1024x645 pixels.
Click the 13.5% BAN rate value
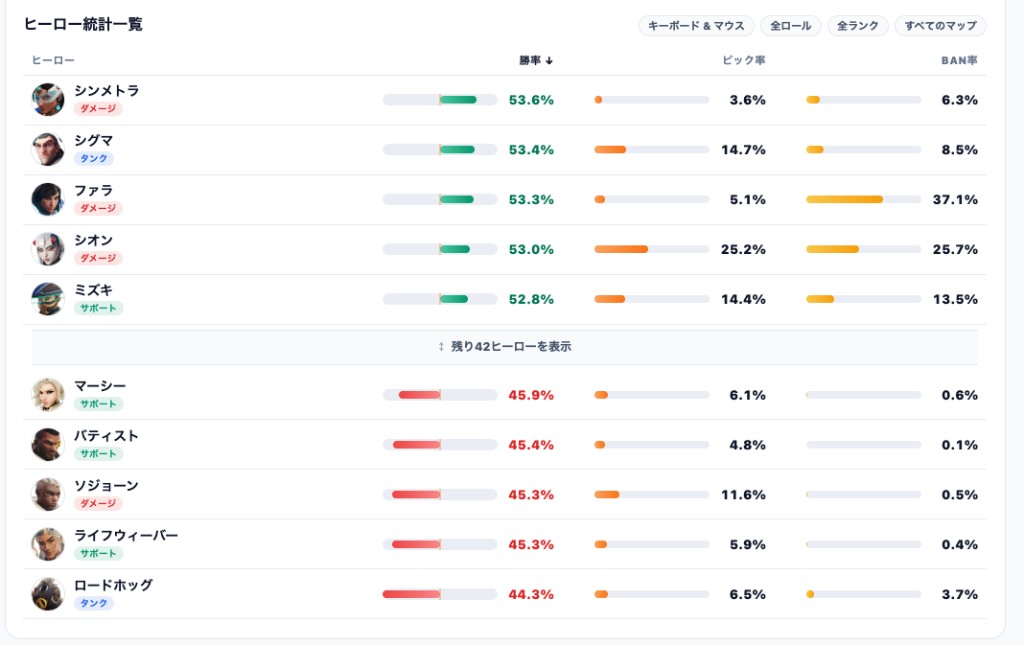tap(955, 299)
